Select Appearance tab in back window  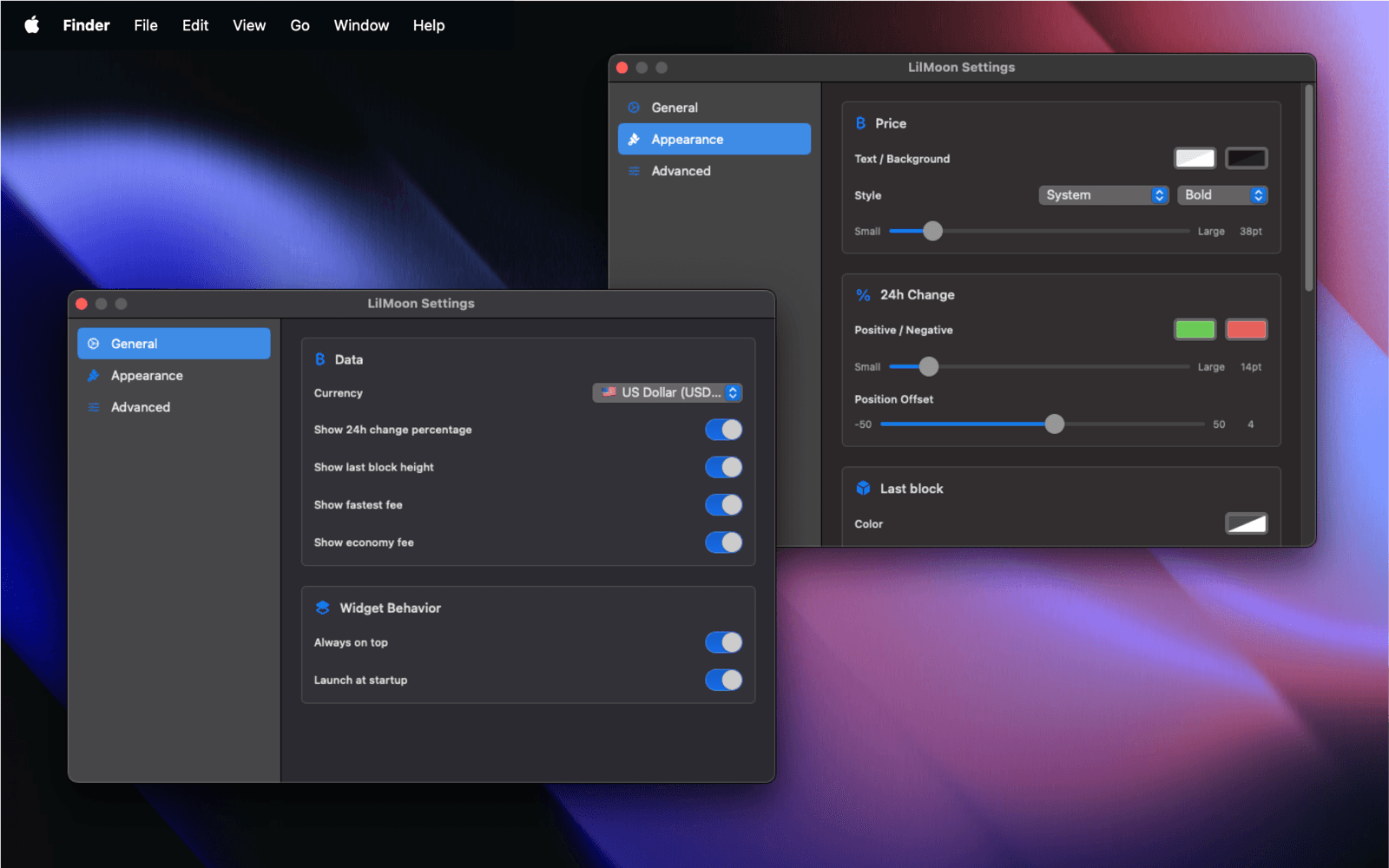coord(714,139)
